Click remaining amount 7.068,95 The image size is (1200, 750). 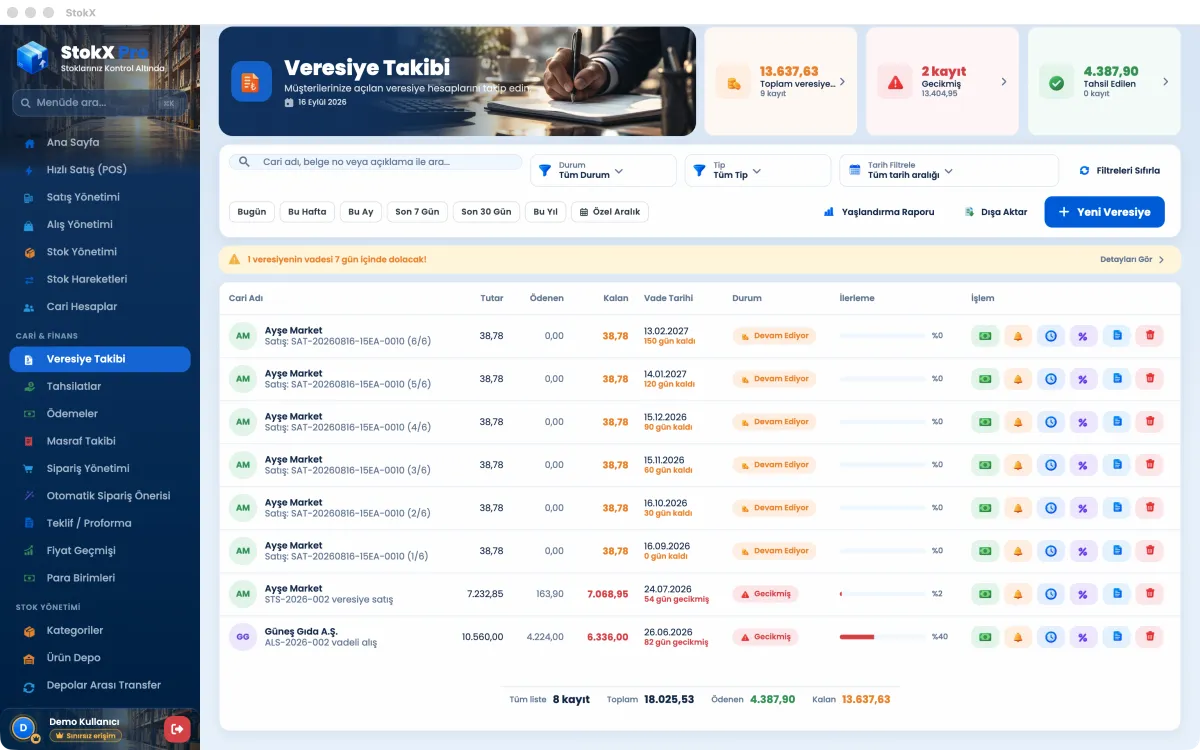click(x=608, y=594)
